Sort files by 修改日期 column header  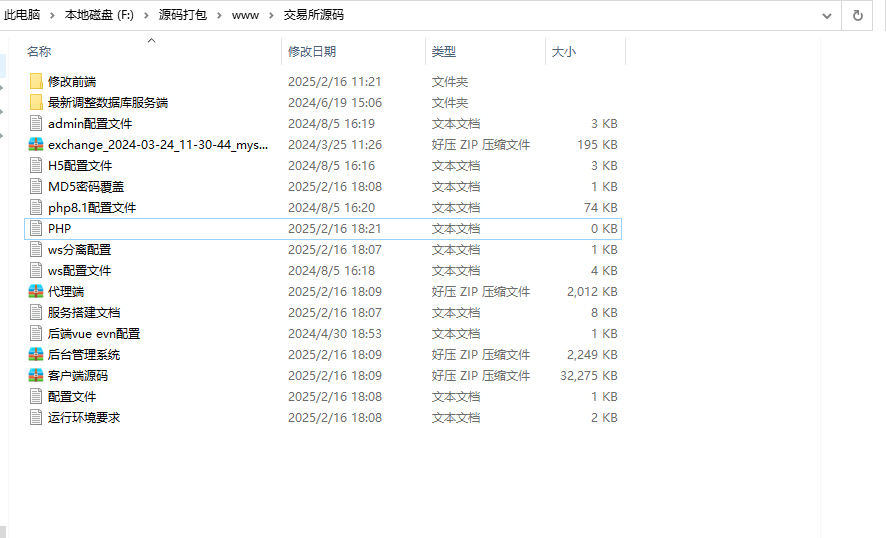(312, 51)
